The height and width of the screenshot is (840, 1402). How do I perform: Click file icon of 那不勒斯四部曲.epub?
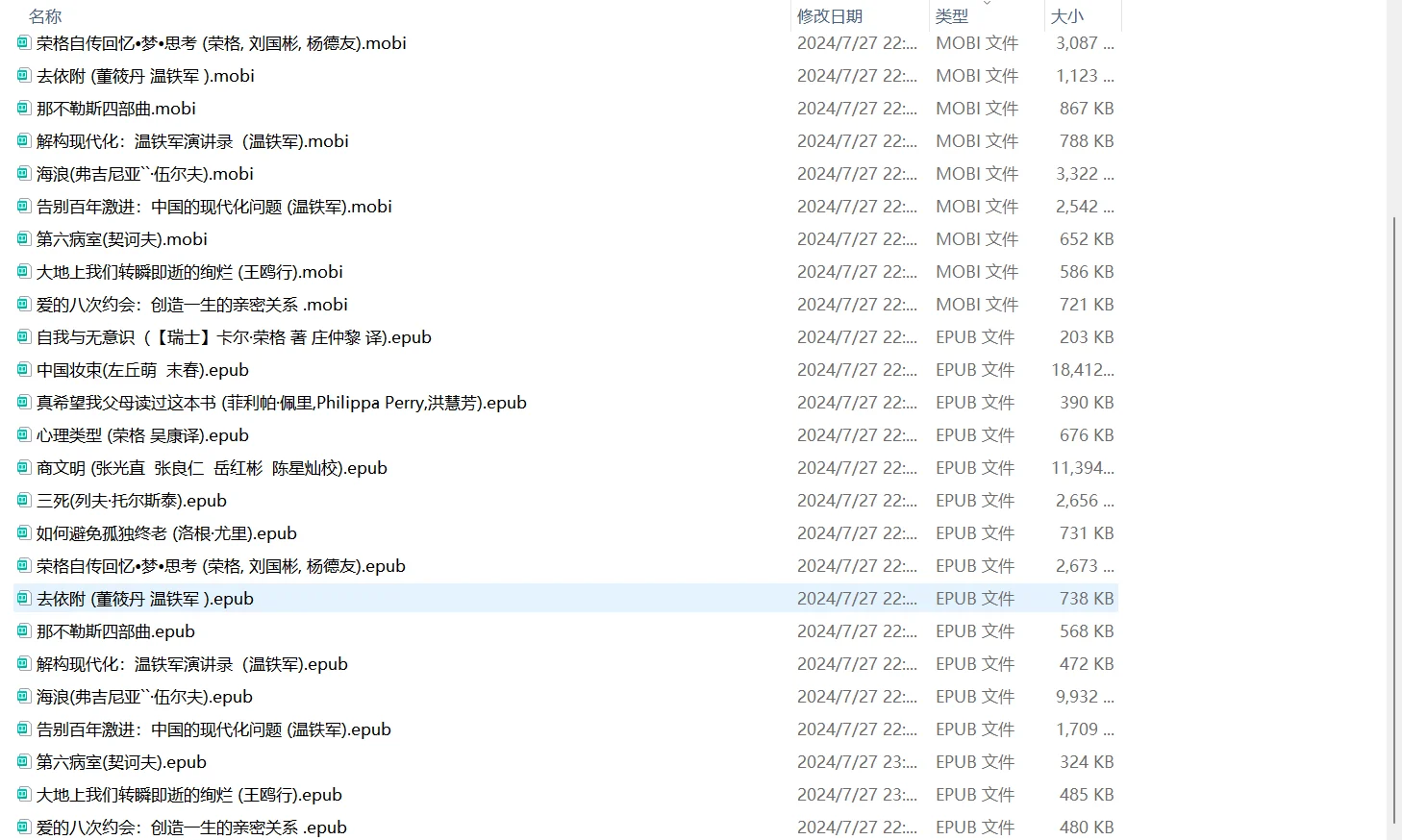[24, 631]
